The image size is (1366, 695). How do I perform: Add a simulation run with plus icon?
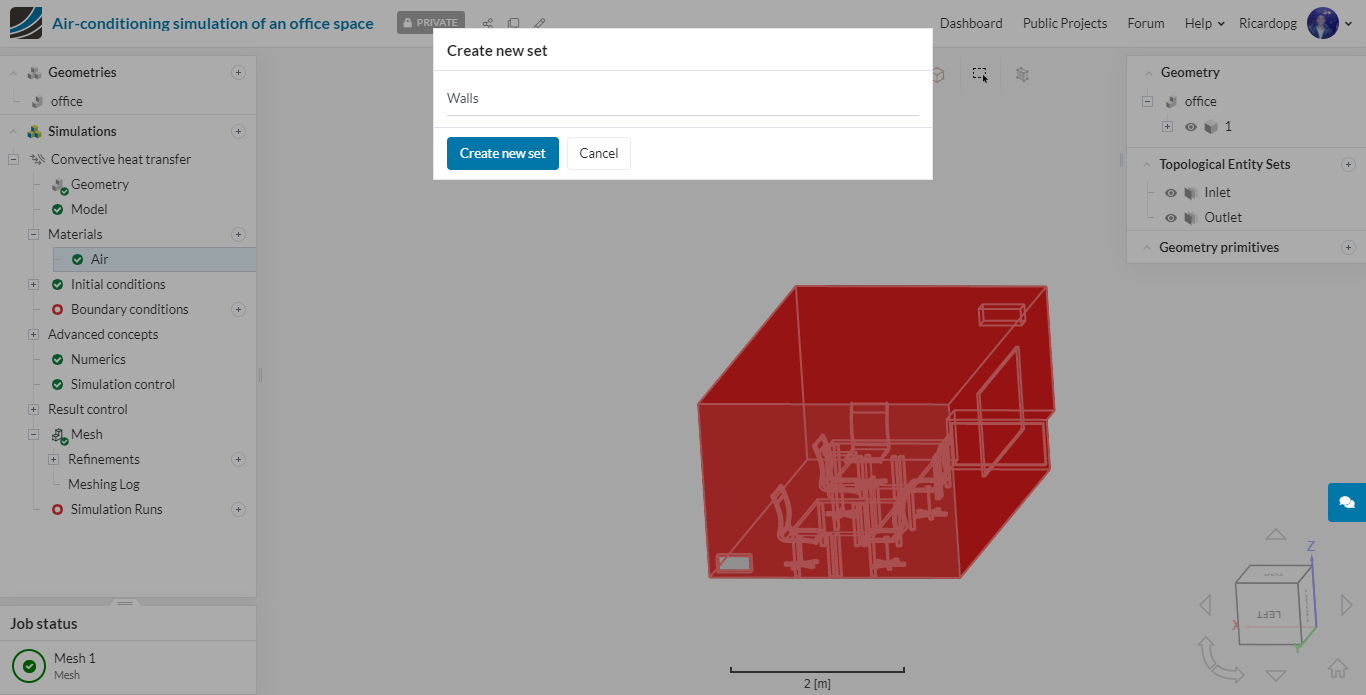click(238, 509)
